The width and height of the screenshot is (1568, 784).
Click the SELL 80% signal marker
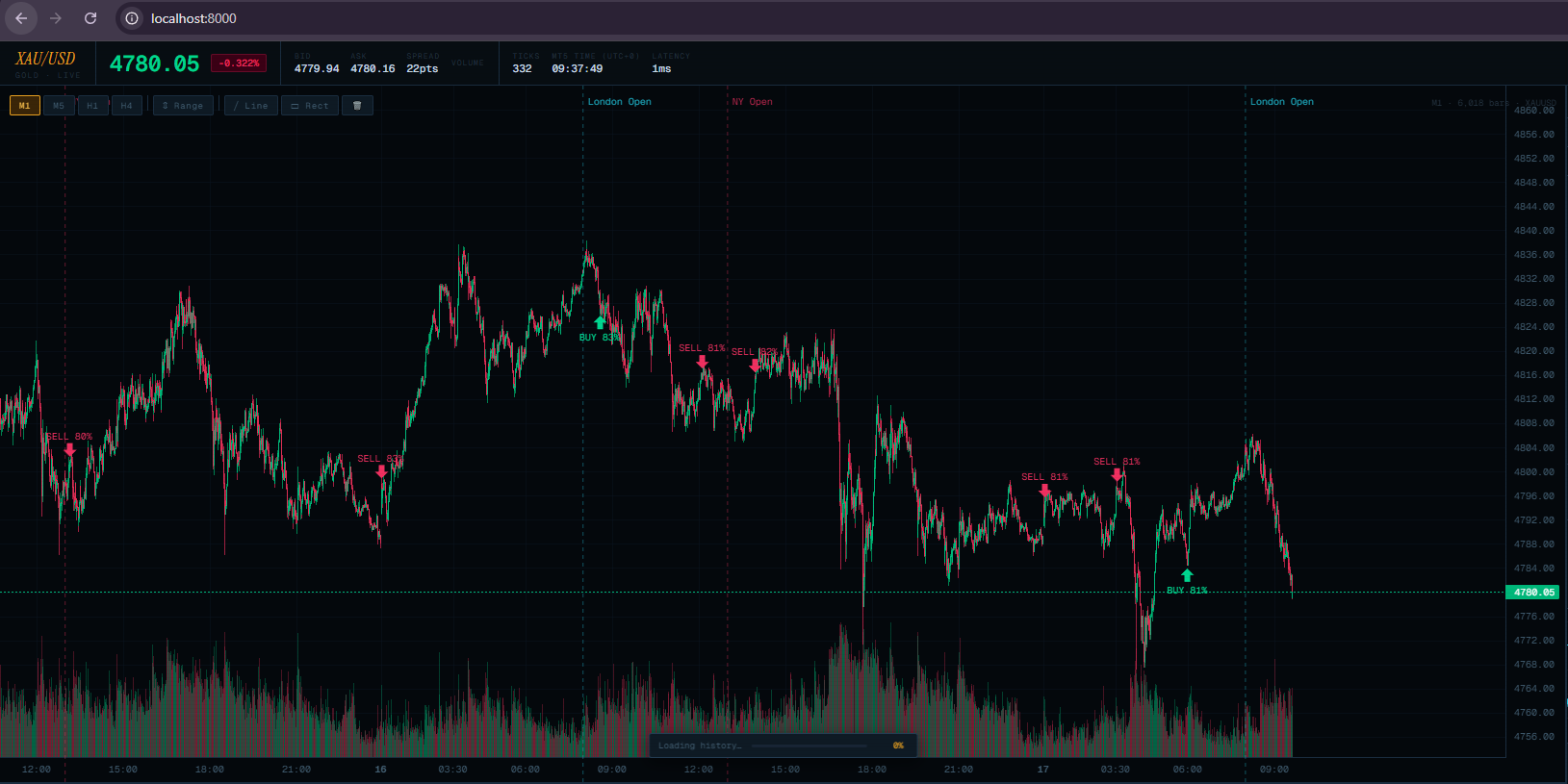70,449
